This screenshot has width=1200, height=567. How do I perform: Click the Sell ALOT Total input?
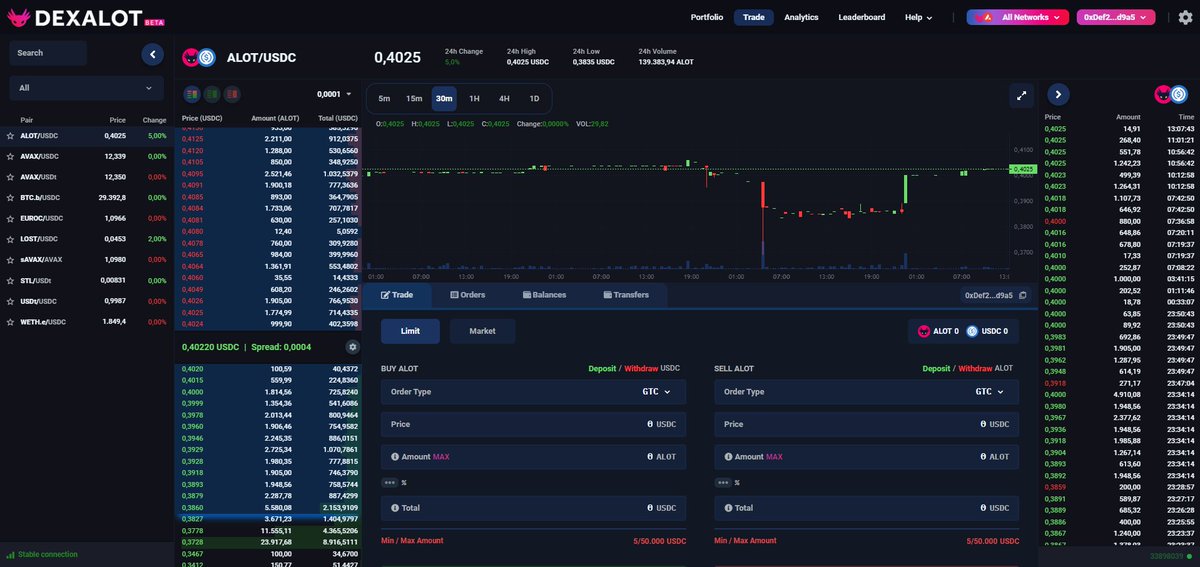coord(866,508)
